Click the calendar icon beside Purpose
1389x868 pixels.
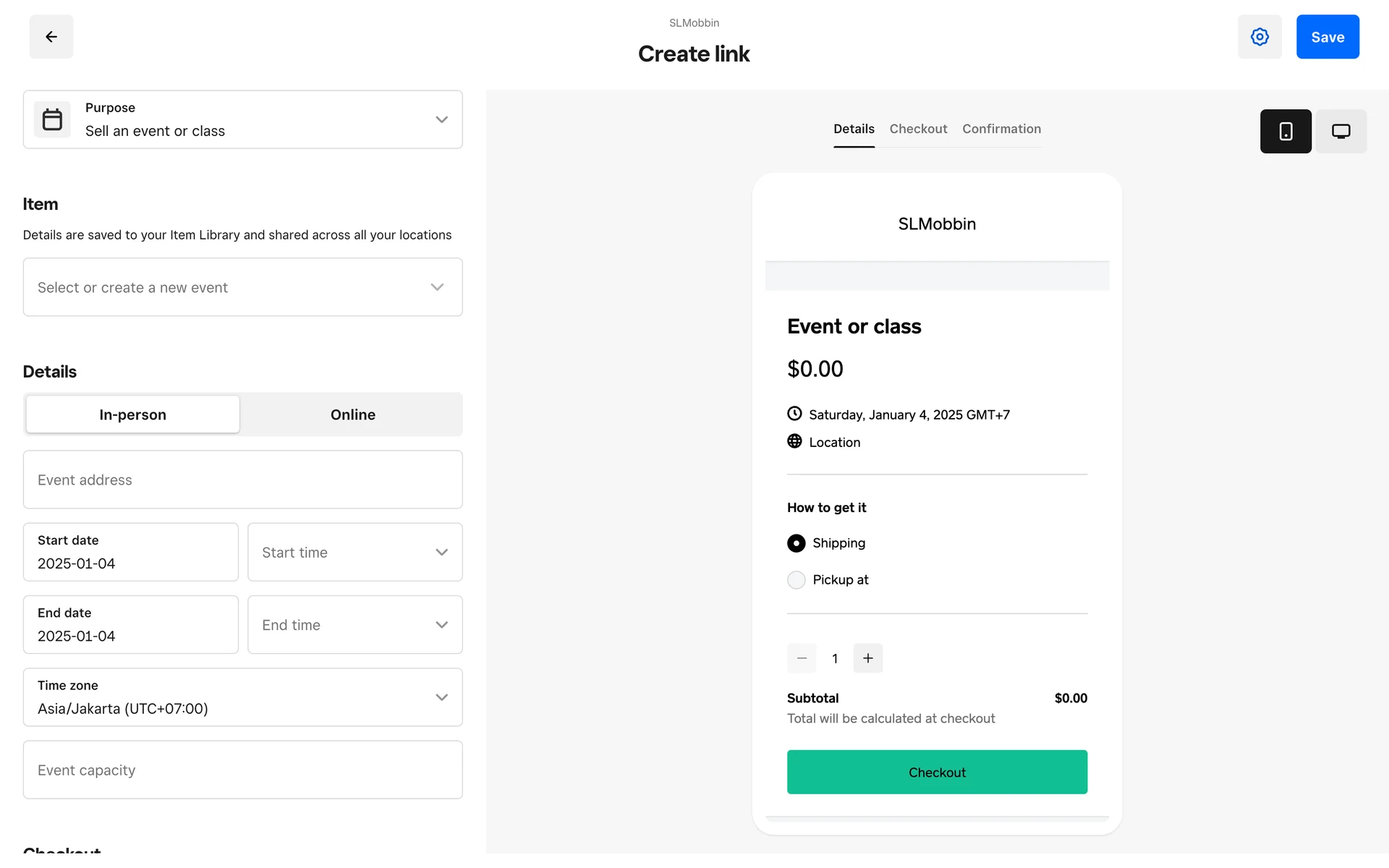point(52,119)
